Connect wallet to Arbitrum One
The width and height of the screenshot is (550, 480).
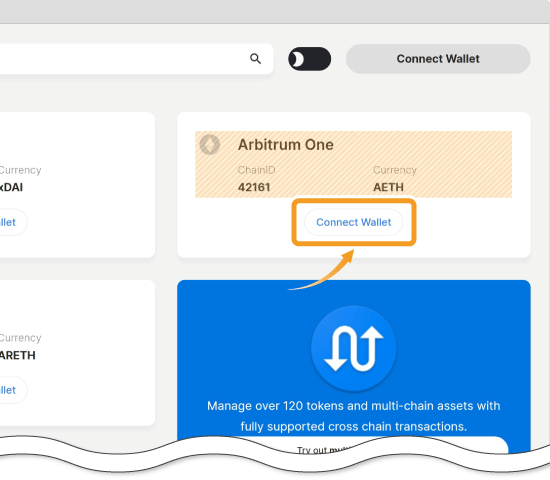353,222
